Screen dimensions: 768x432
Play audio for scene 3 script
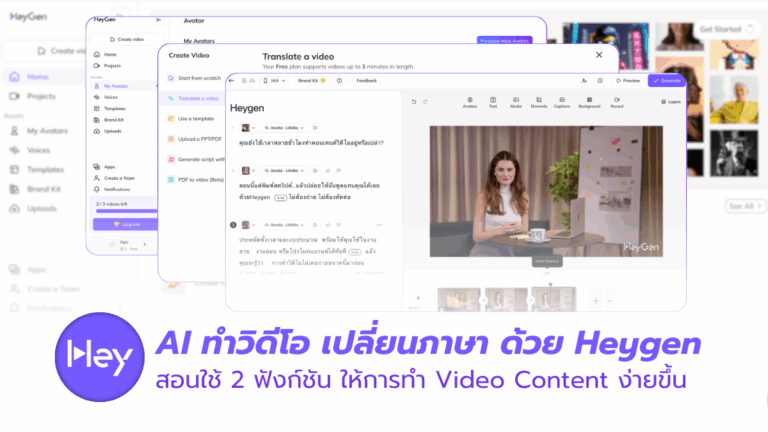tap(315, 225)
